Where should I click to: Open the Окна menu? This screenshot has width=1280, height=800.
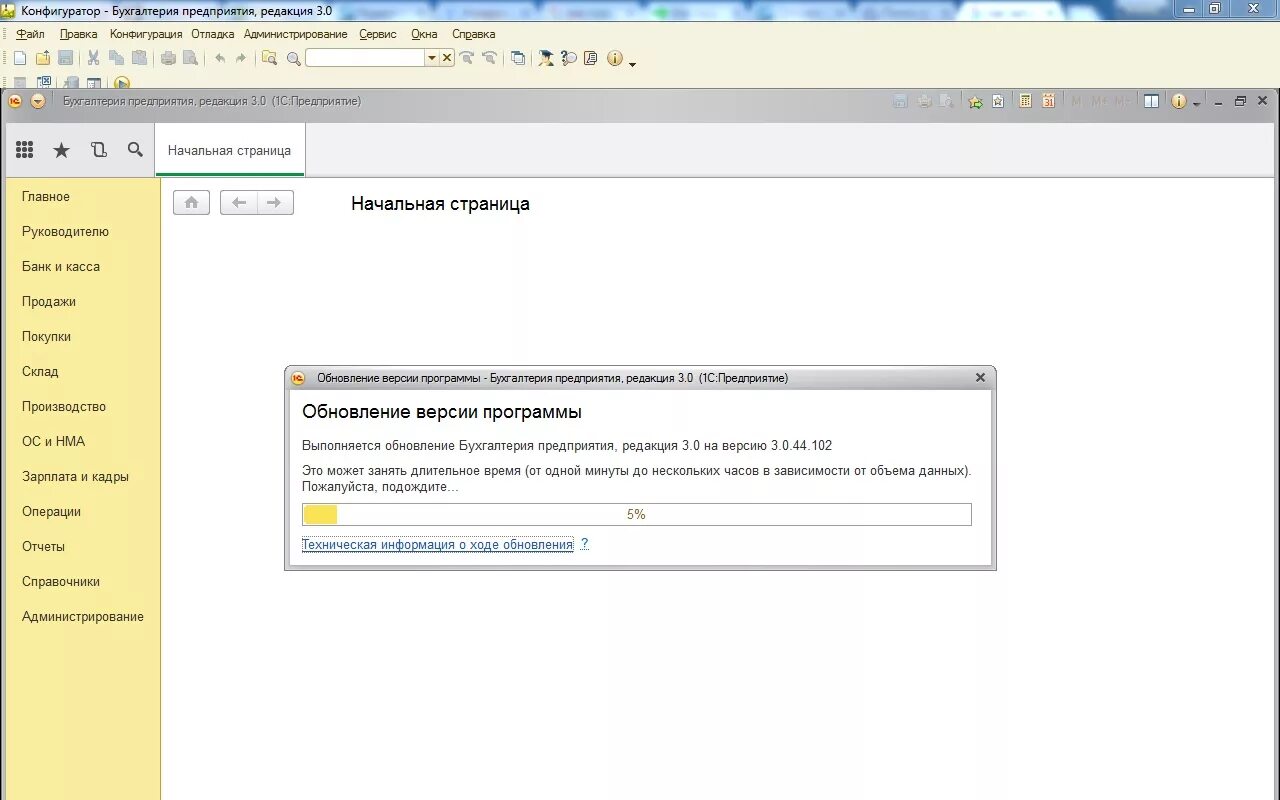(x=424, y=34)
